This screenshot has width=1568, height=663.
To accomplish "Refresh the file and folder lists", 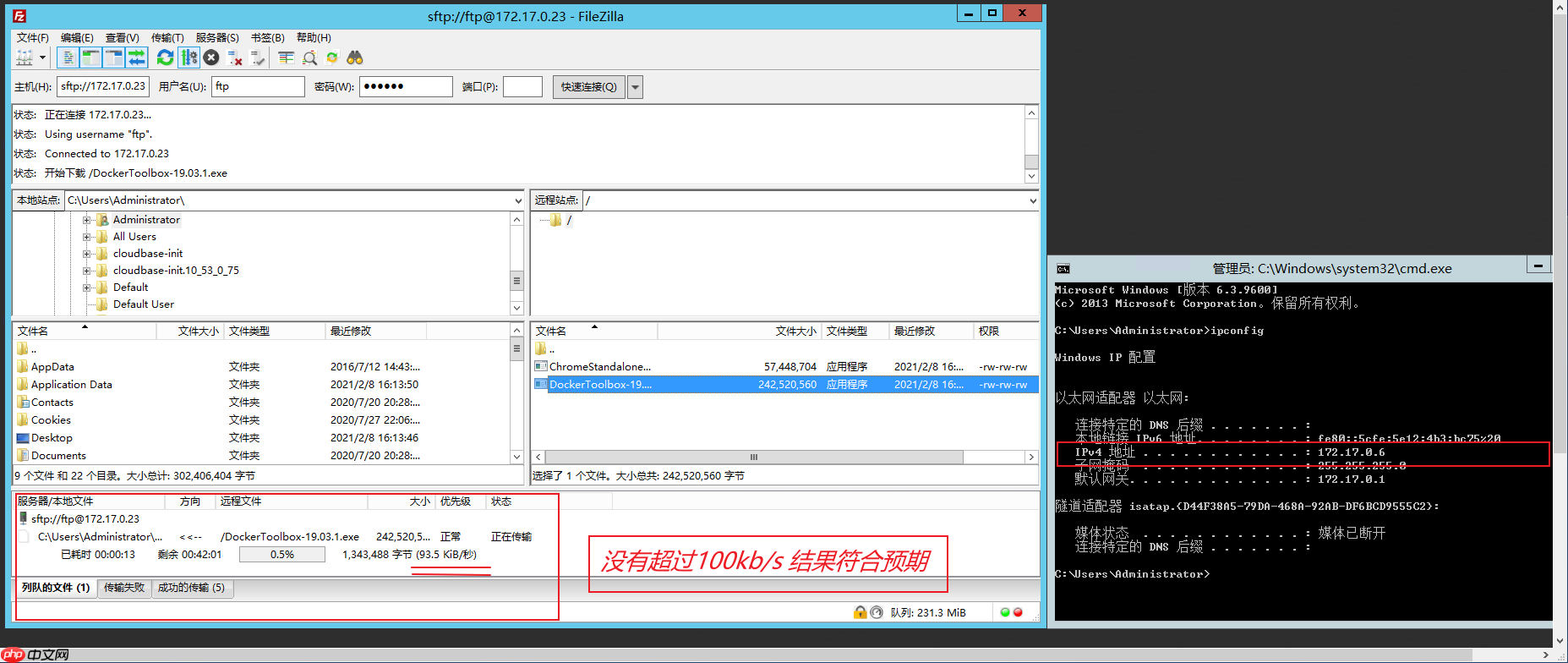I will (166, 58).
